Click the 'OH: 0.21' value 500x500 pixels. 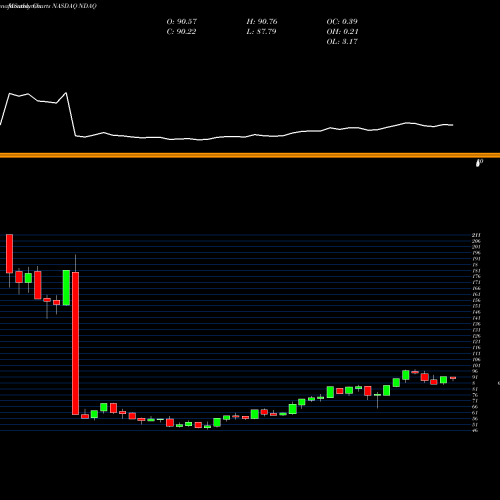tap(342, 32)
